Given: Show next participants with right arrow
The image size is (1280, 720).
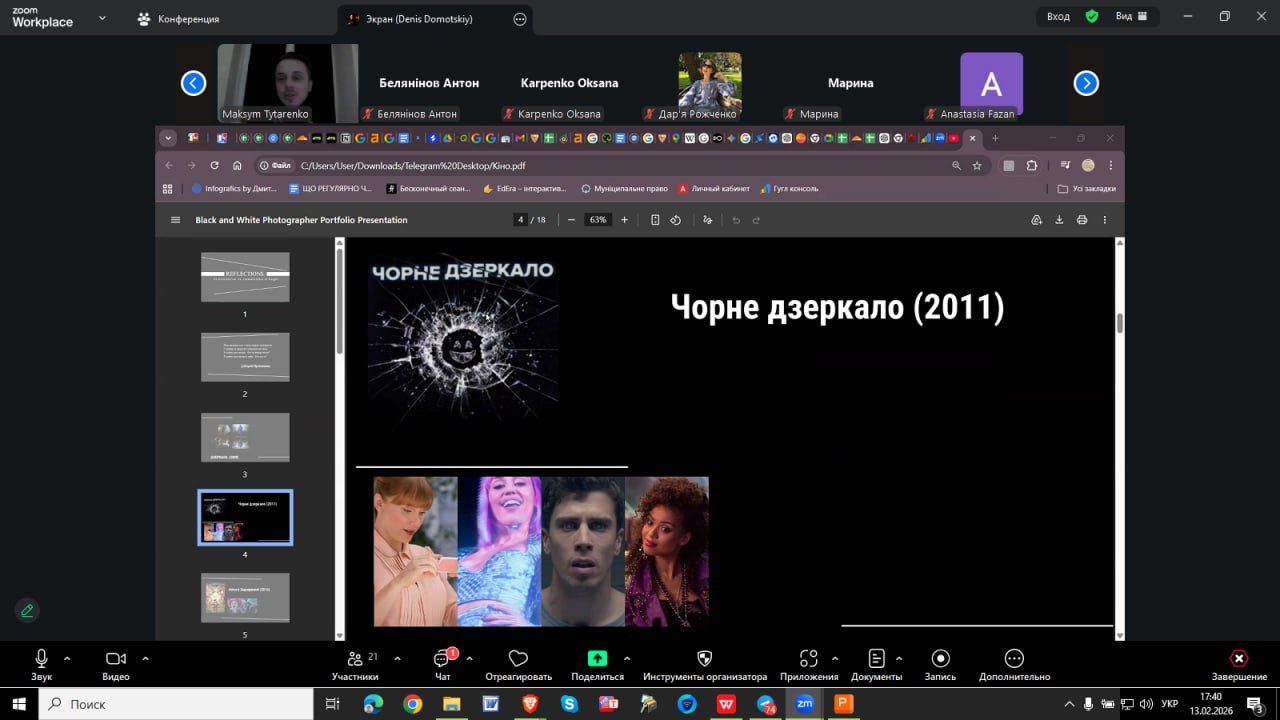Looking at the screenshot, I should 1086,84.
